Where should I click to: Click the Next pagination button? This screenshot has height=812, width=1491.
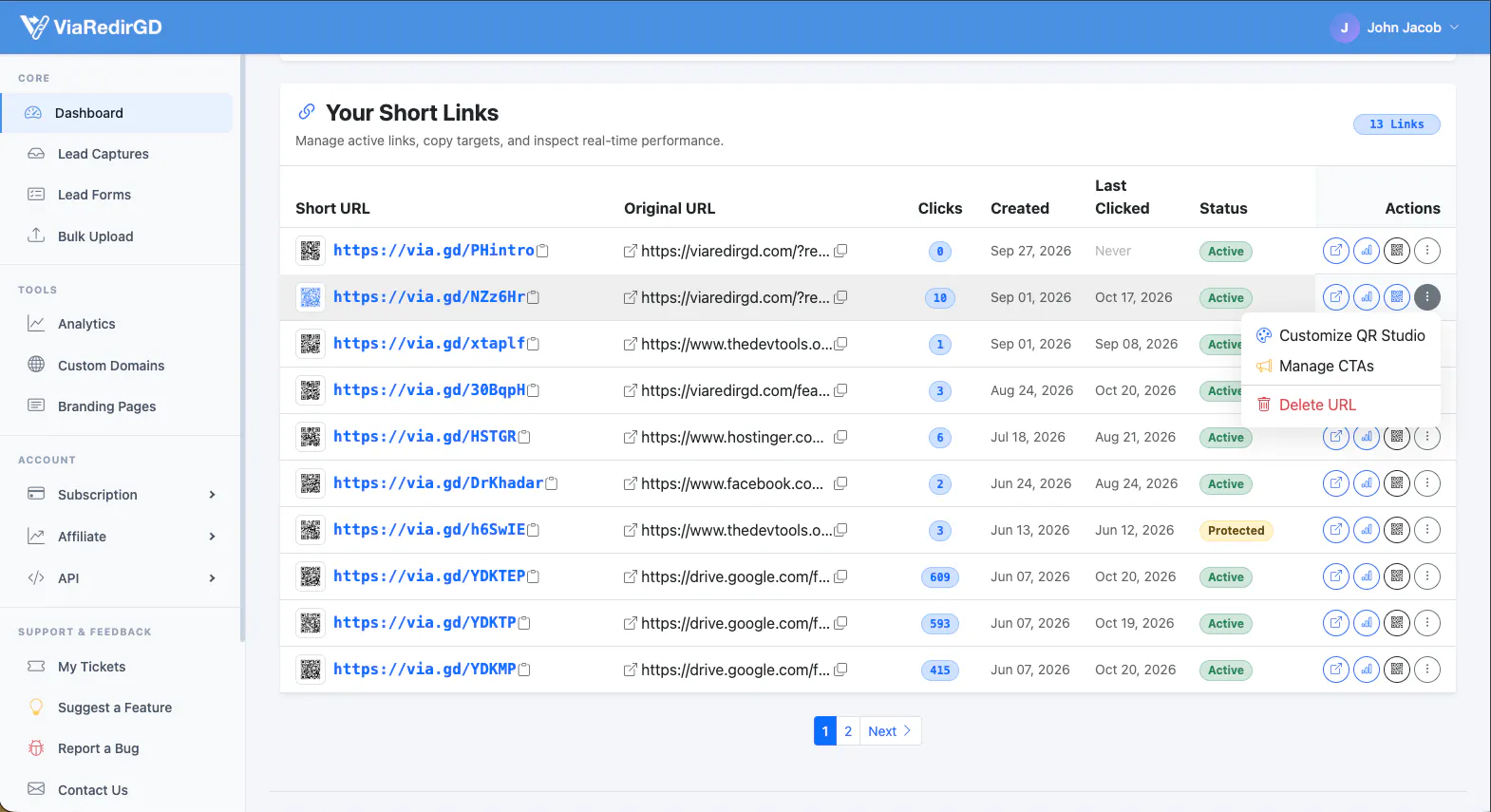(890, 731)
